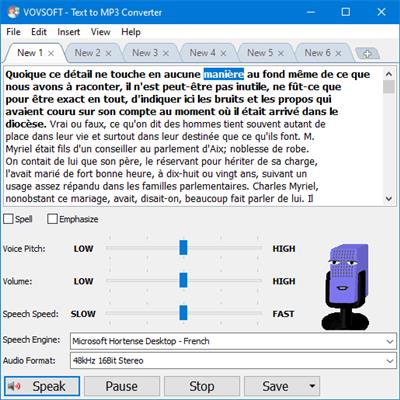Enable the Spell checkbox

pyautogui.click(x=8, y=219)
